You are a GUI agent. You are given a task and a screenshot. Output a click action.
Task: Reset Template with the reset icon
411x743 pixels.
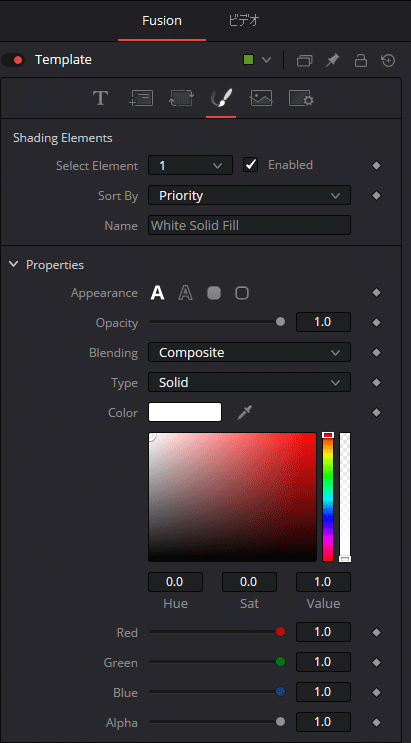[x=388, y=60]
